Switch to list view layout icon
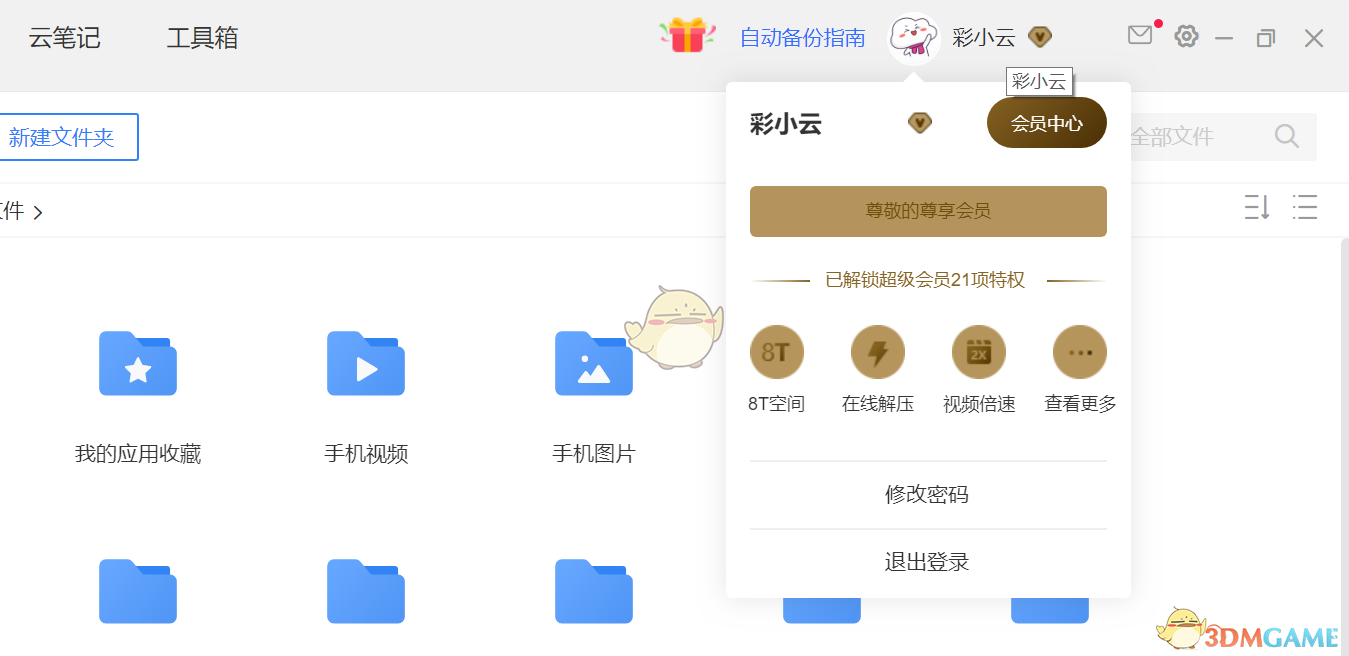 tap(1305, 208)
